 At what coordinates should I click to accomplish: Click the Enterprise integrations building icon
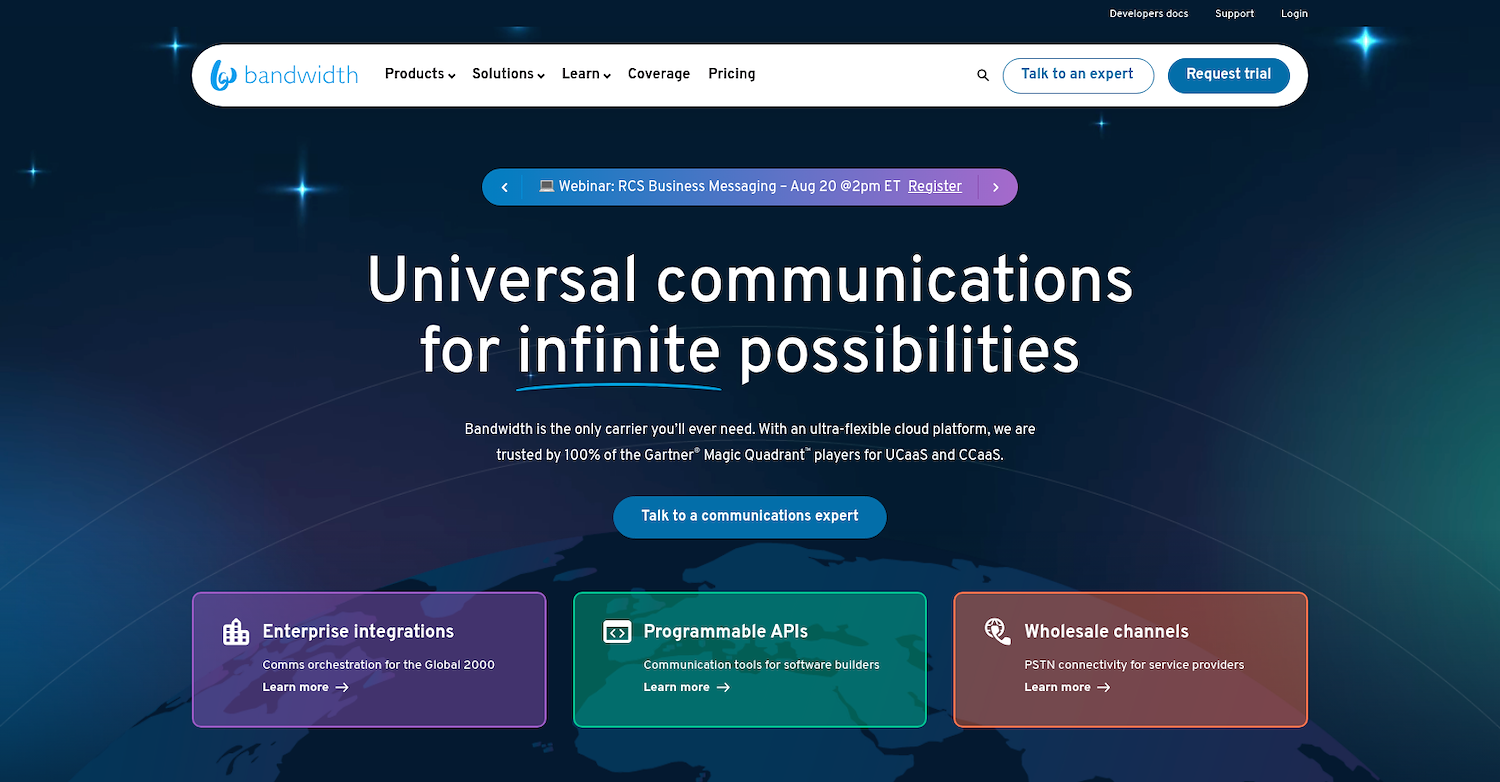tap(236, 632)
